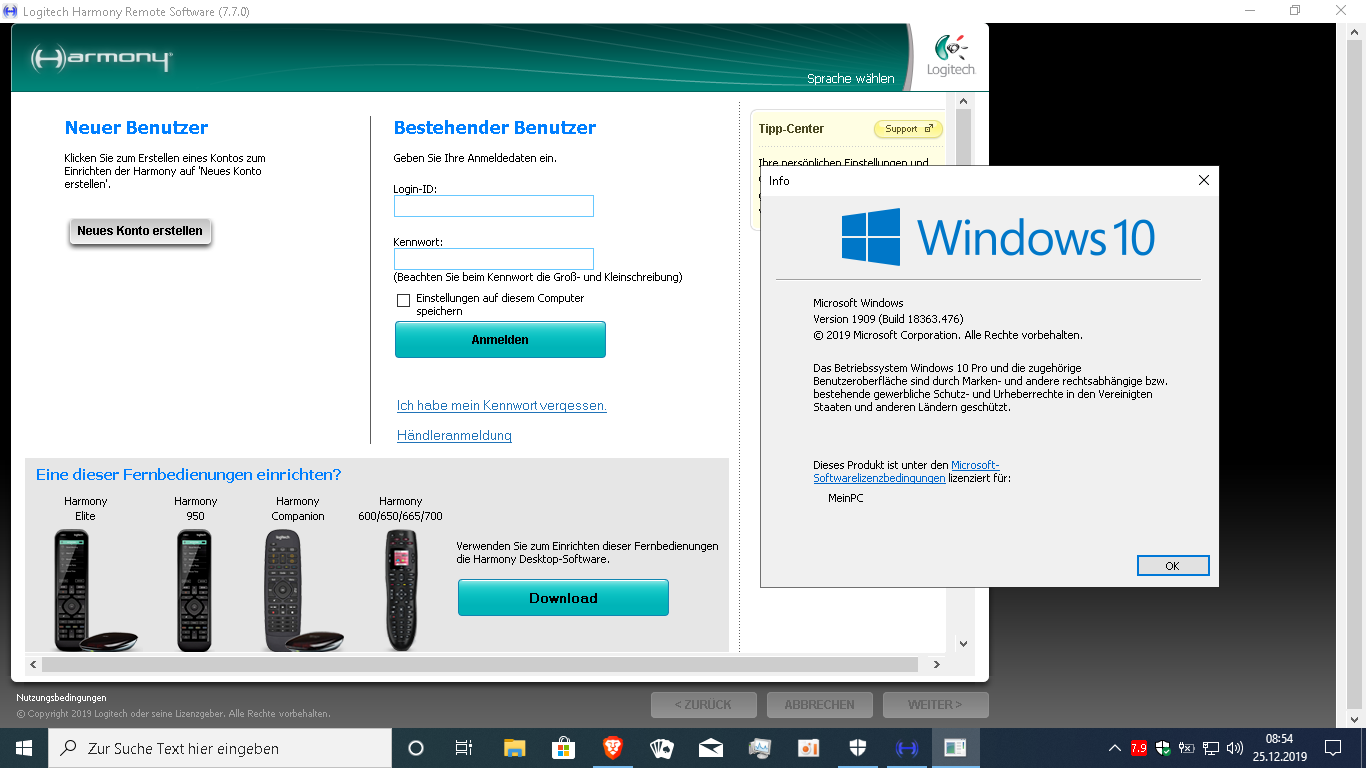Image resolution: width=1366 pixels, height=768 pixels.
Task: Click the 'Bestehender Benutzer' heading
Action: tap(495, 128)
